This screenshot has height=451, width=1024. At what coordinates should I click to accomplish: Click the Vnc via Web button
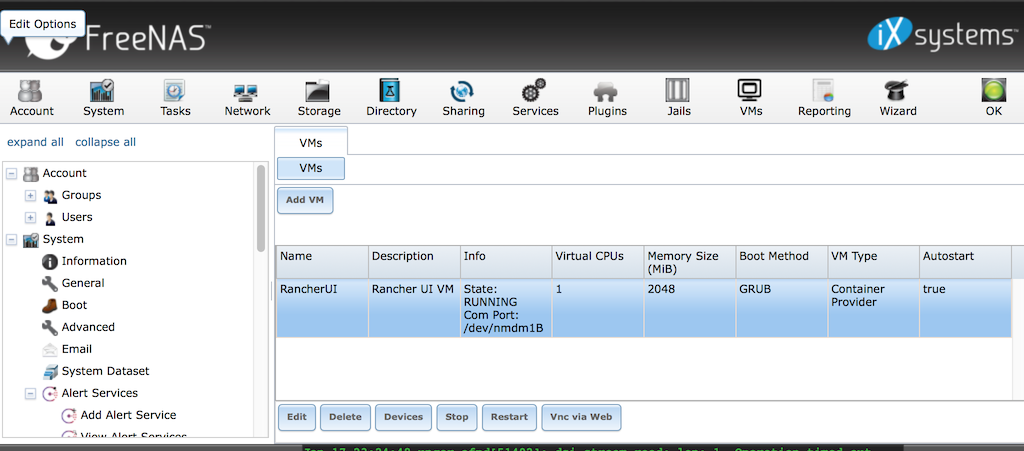pos(581,417)
